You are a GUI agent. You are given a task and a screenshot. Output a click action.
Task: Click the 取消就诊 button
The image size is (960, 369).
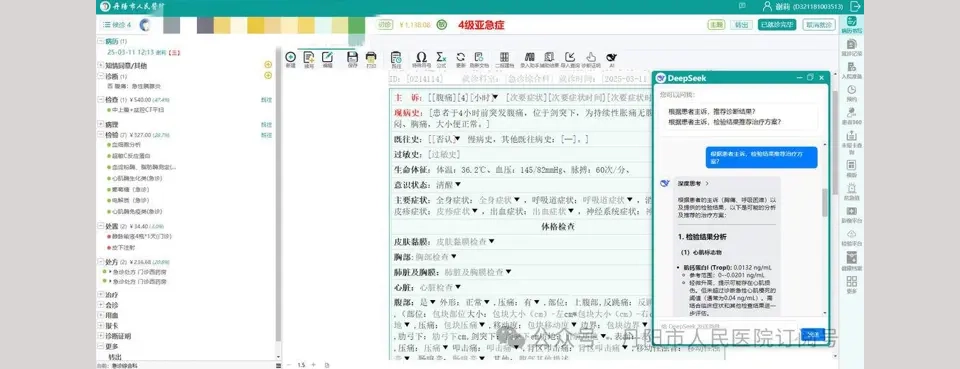click(819, 25)
